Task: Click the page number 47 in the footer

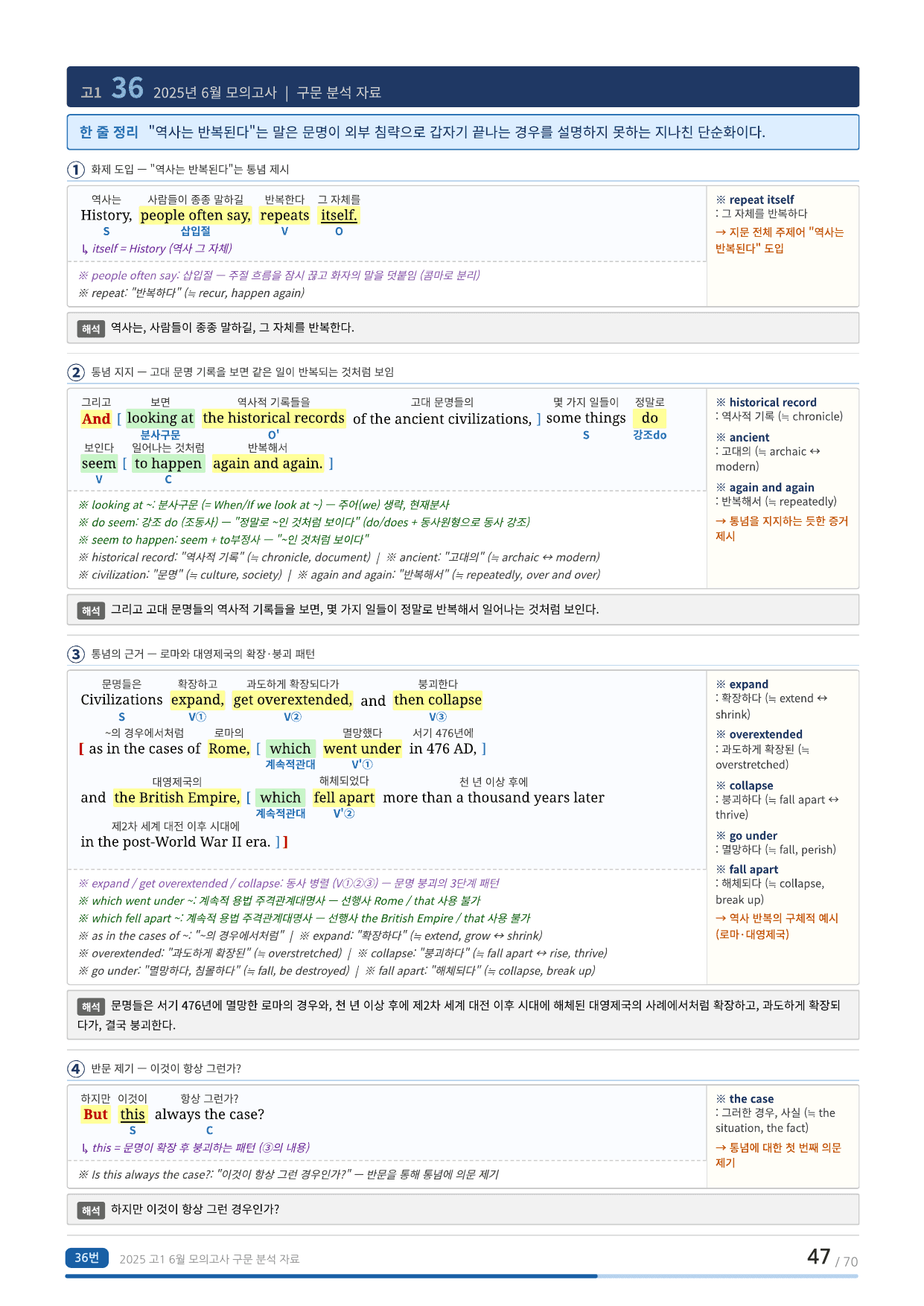Action: (x=819, y=1257)
